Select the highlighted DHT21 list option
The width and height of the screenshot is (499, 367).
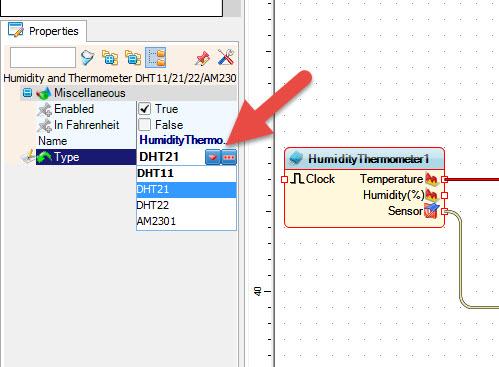point(186,189)
